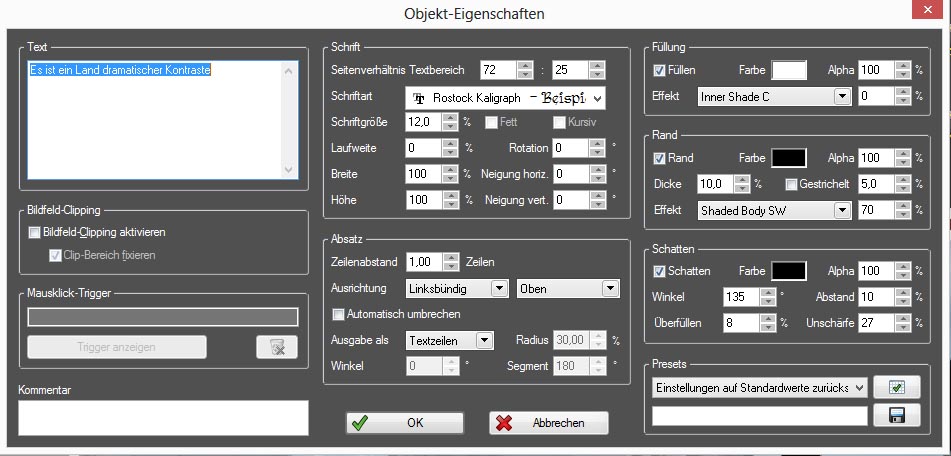
Task: Click the OK button
Action: tap(405, 423)
